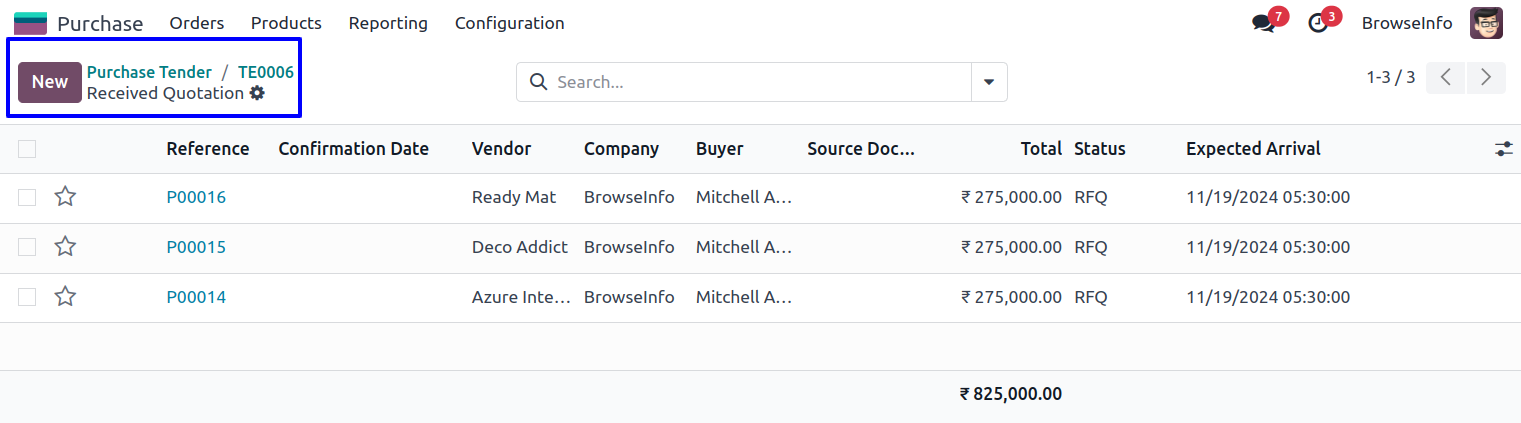Tick the checkbox for row P00016
Image resolution: width=1521 pixels, height=423 pixels.
point(27,197)
